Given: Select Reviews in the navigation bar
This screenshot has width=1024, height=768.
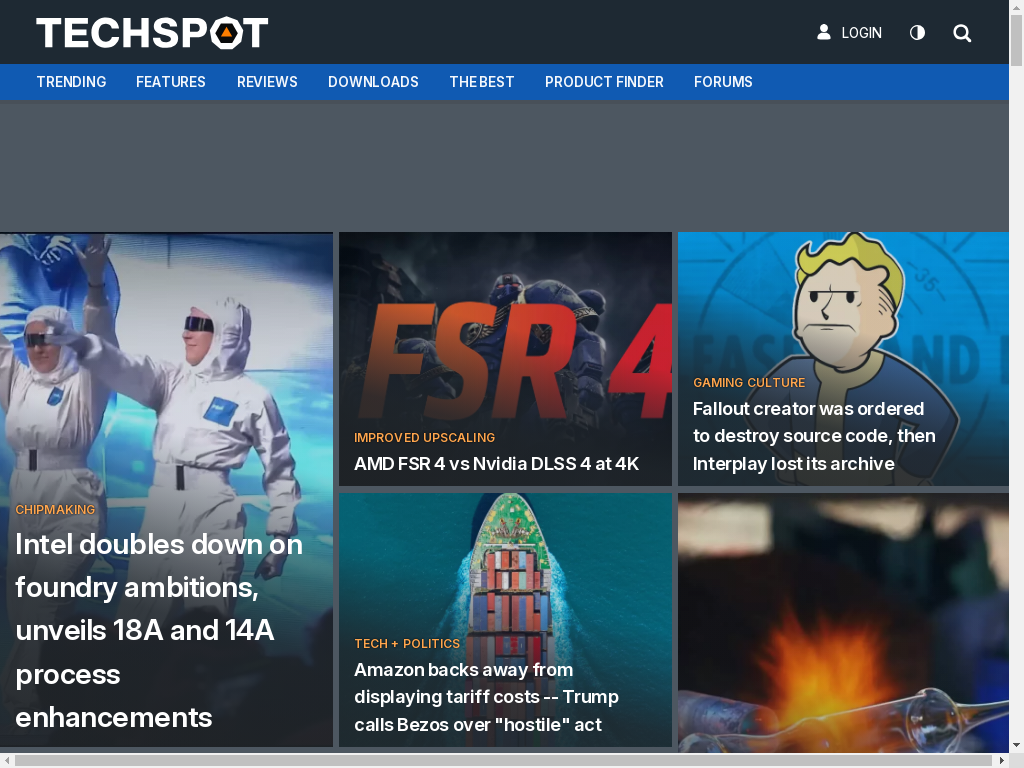Looking at the screenshot, I should point(267,82).
